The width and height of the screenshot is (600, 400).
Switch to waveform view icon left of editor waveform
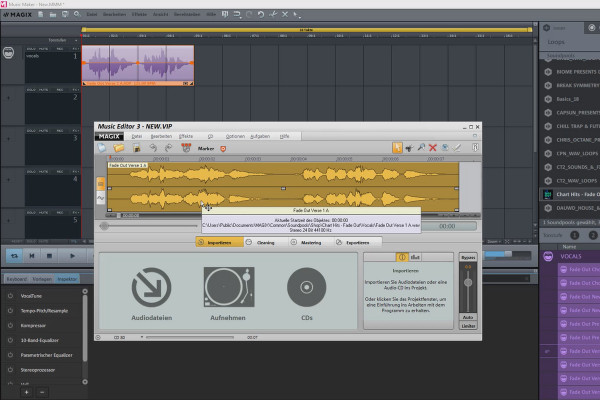tap(101, 198)
